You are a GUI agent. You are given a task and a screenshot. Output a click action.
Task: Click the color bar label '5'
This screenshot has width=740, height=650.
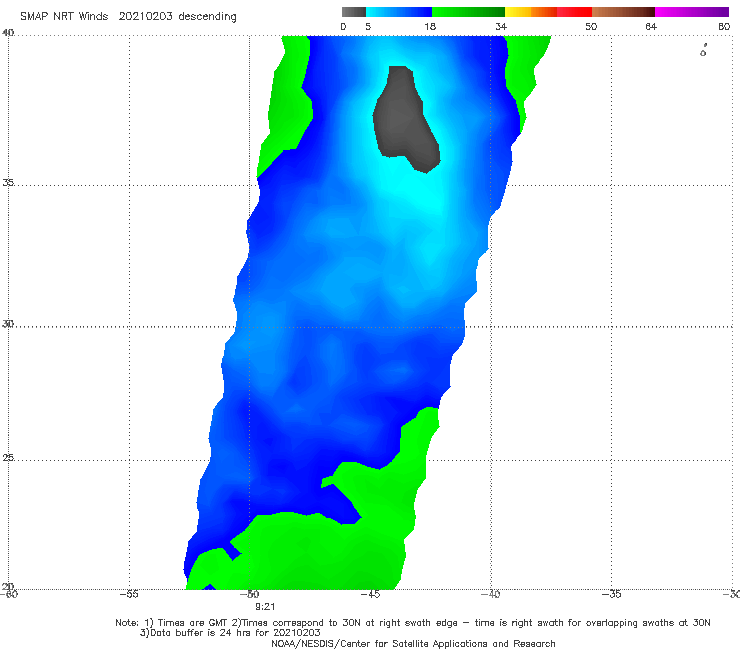coord(368,27)
